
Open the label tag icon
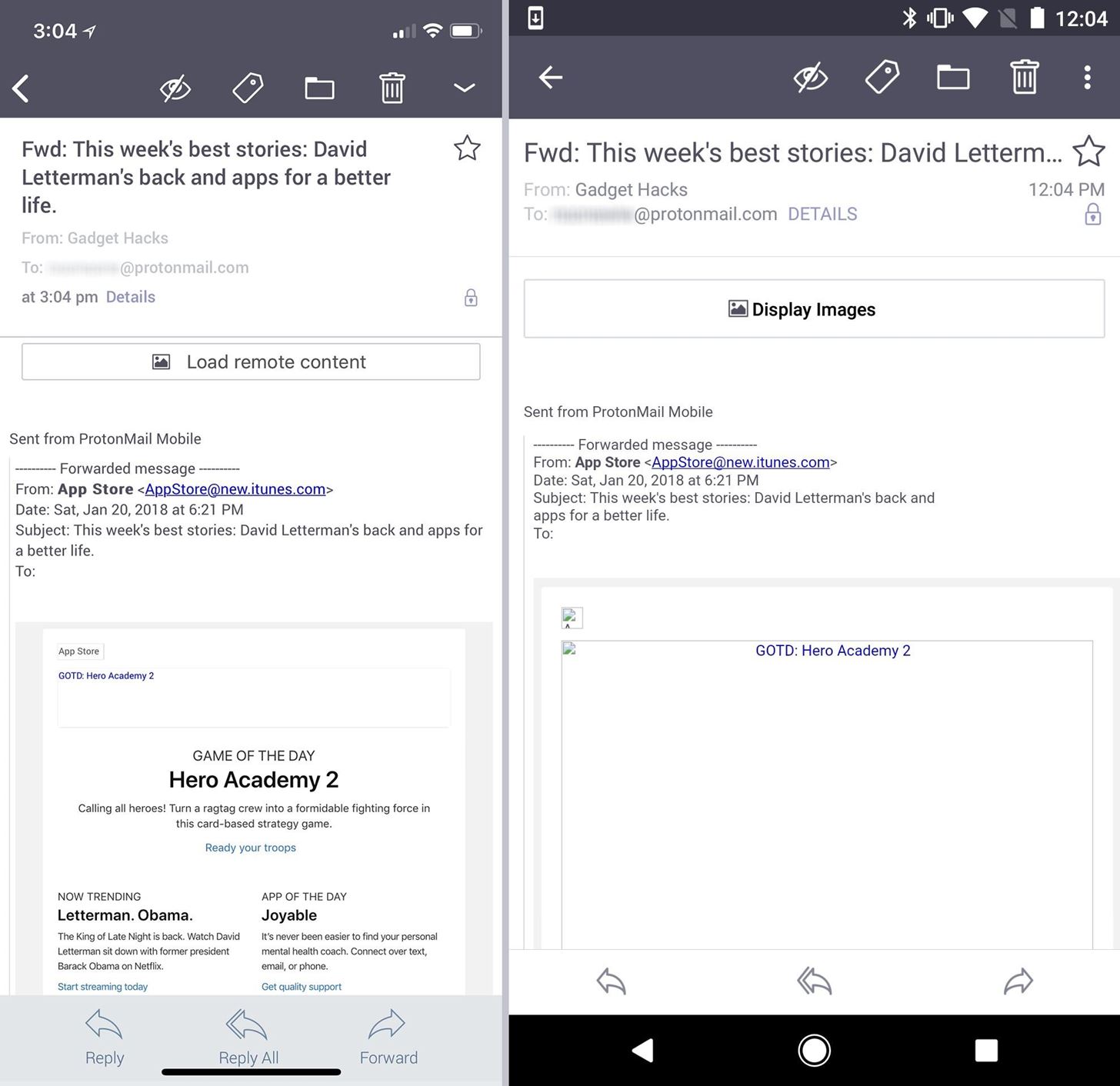tap(246, 88)
